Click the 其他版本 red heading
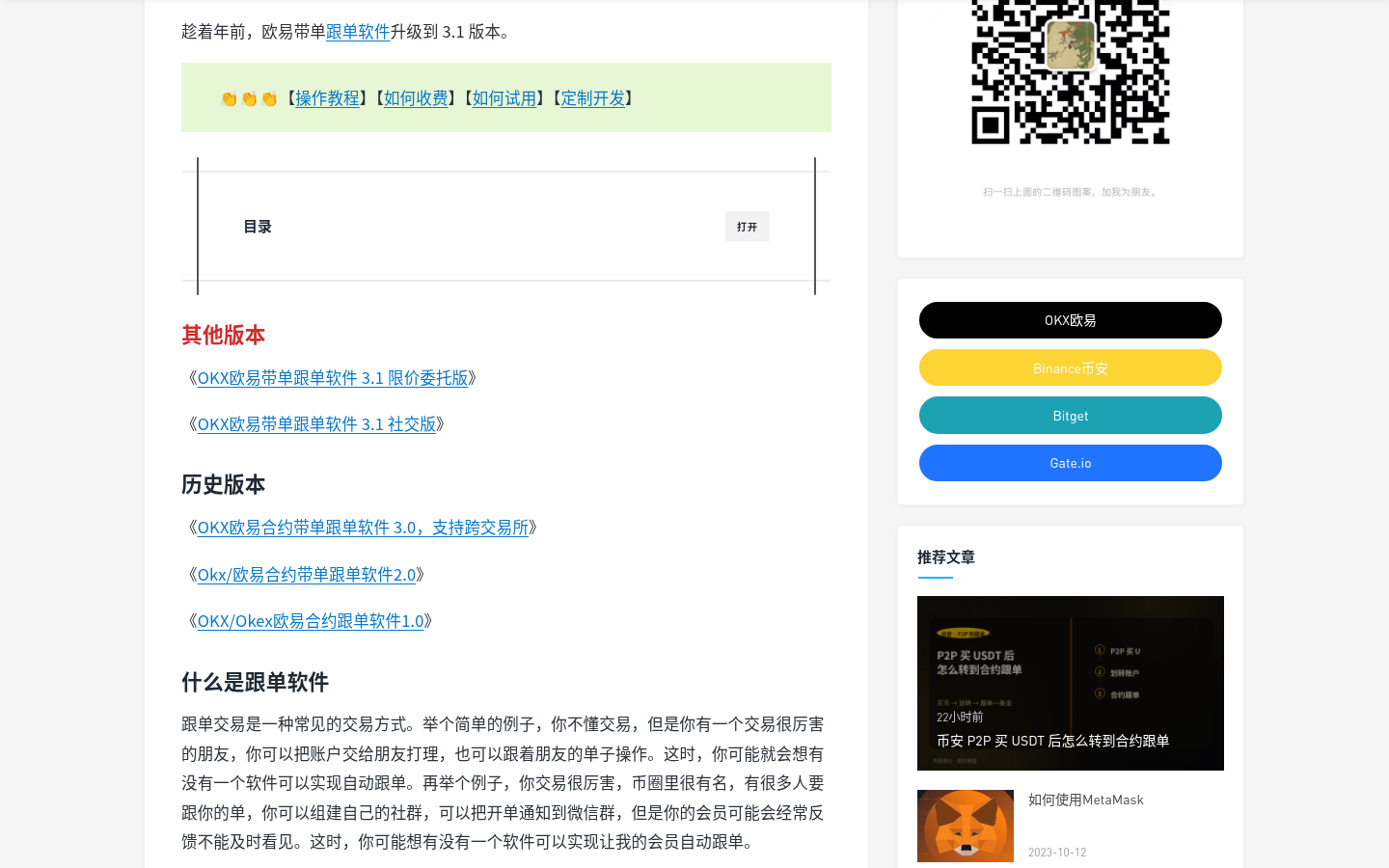 pos(223,336)
